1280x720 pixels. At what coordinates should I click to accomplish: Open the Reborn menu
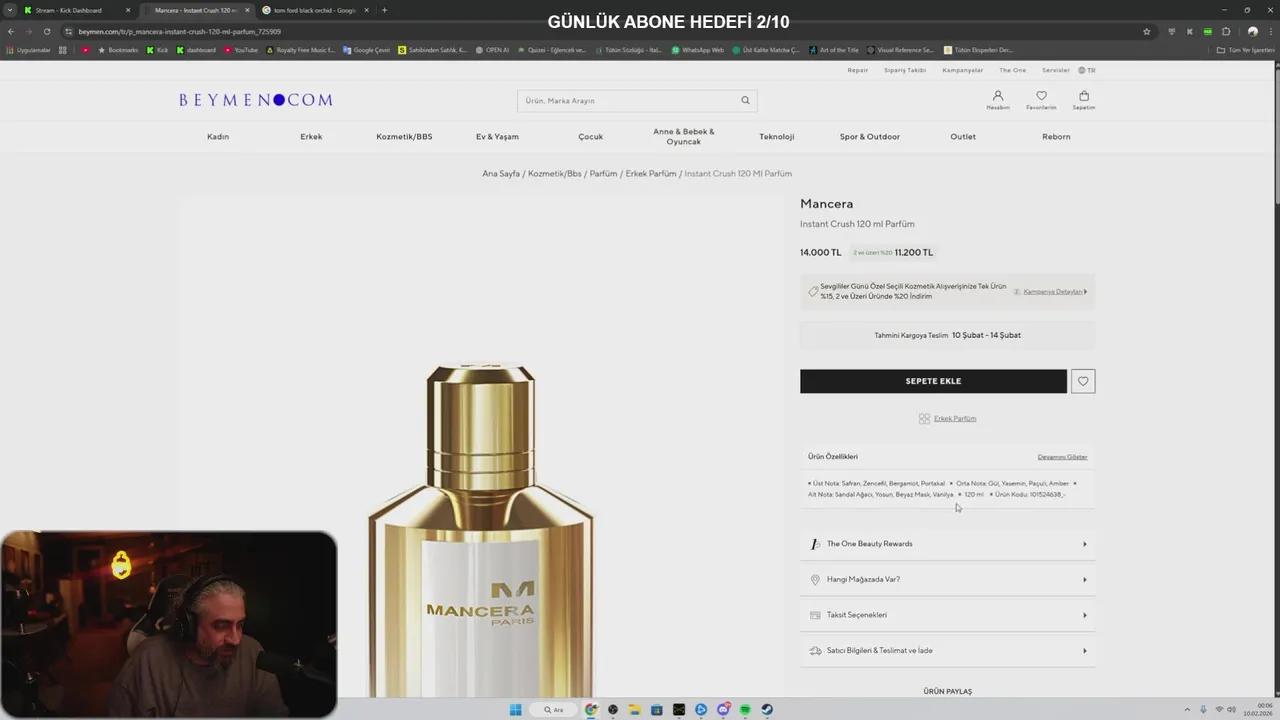coord(1056,137)
